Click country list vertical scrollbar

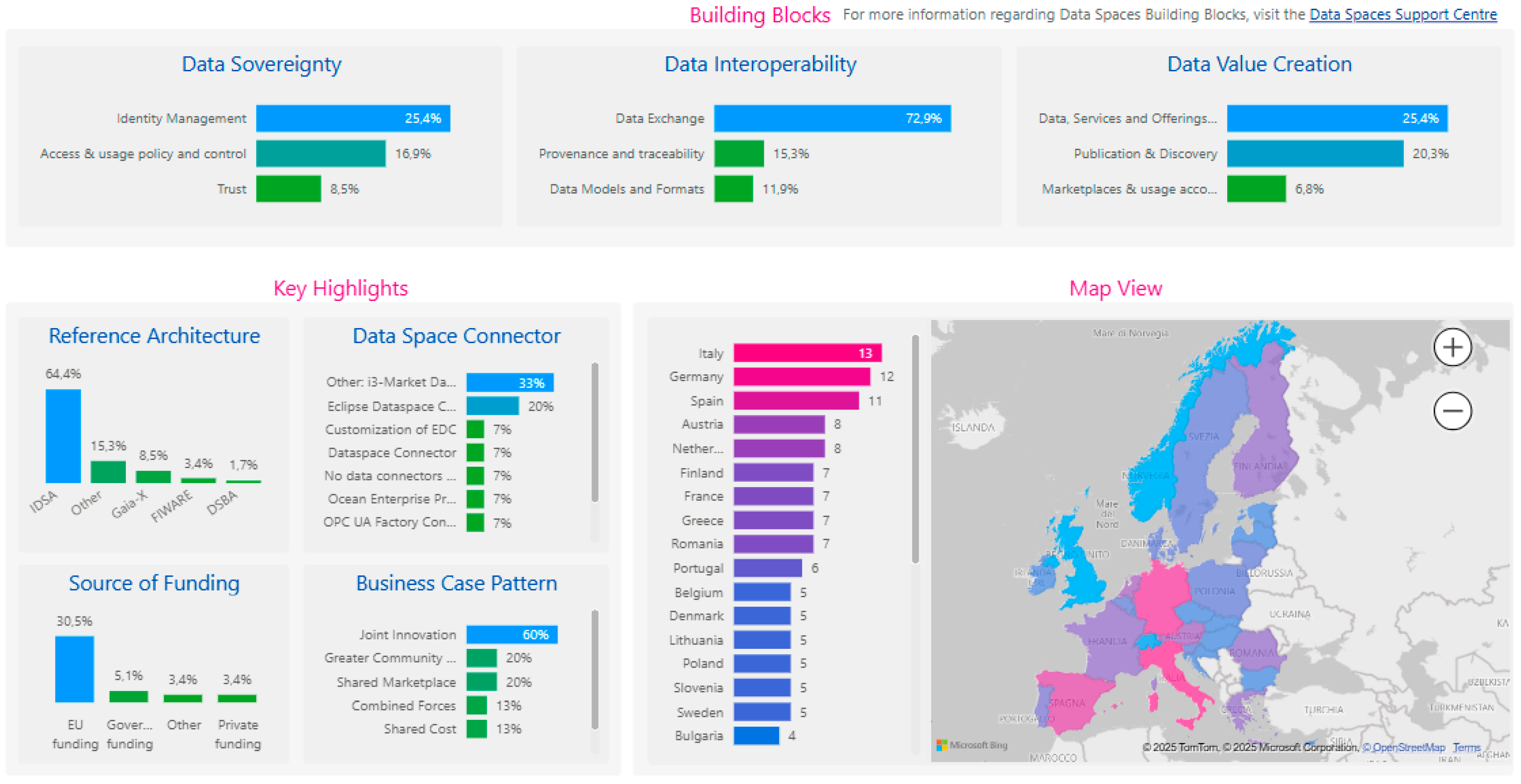pyautogui.click(x=915, y=449)
